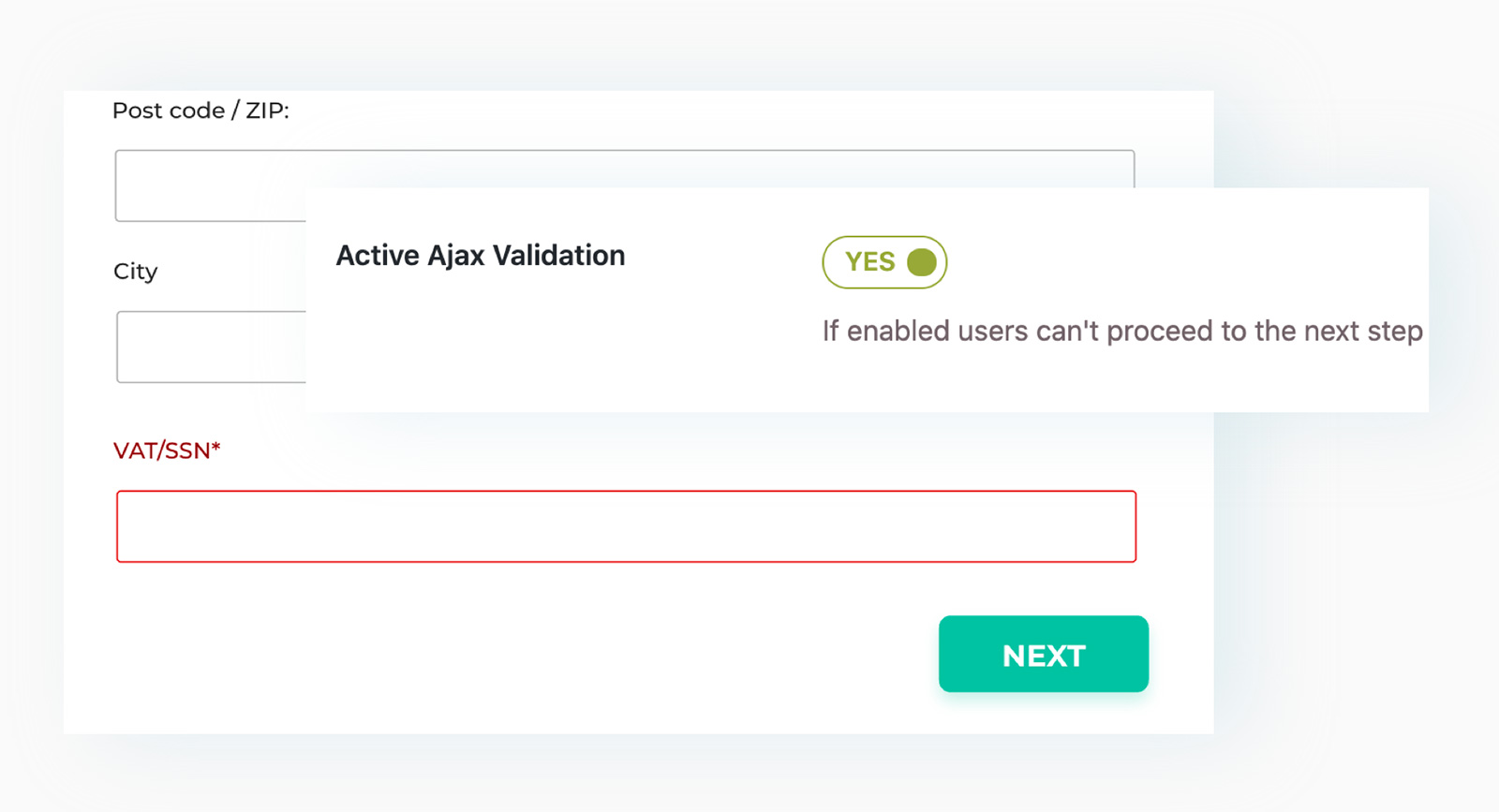Click the Post code / ZIP label

pos(200,110)
